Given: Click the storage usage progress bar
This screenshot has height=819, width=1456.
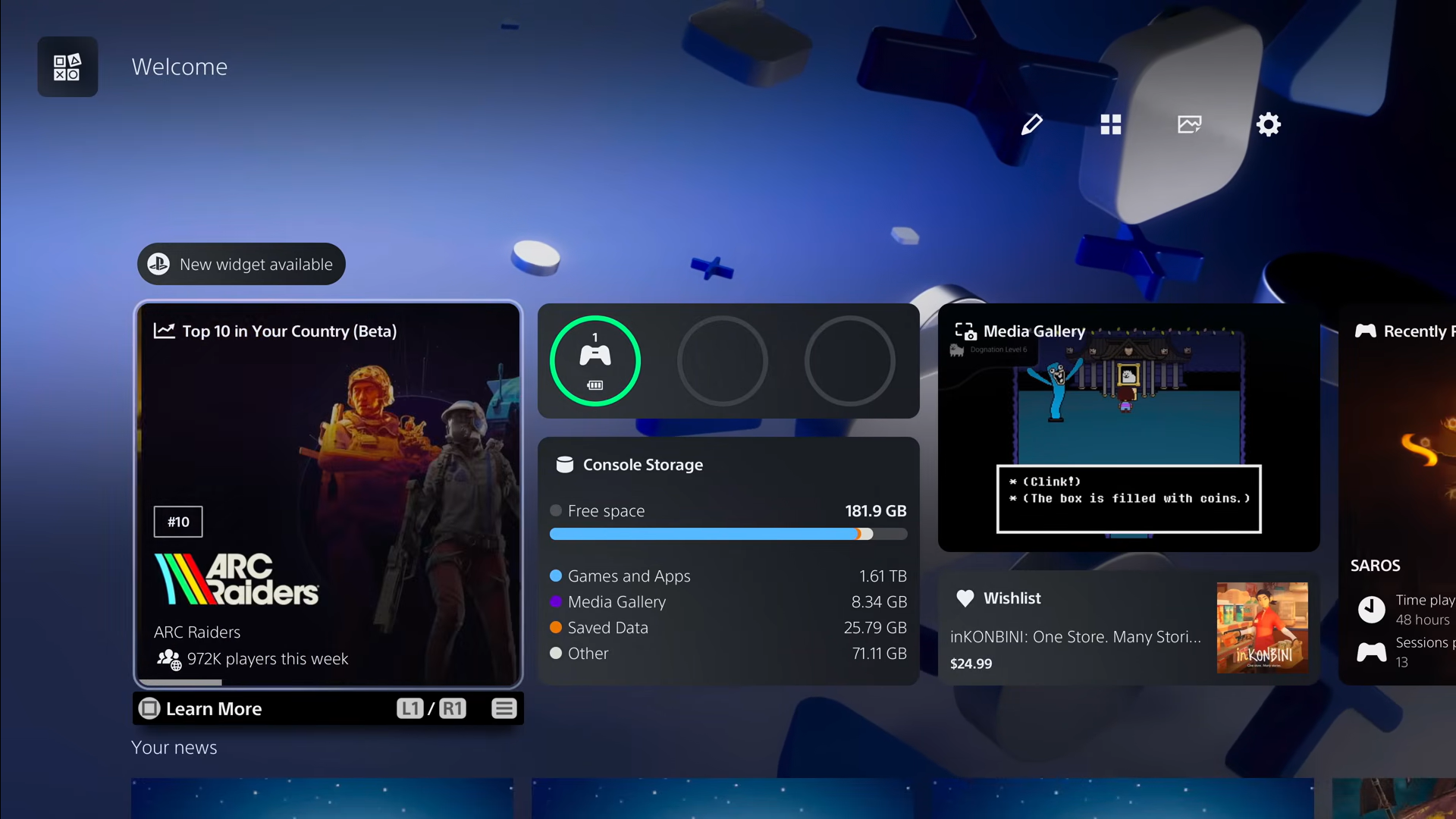Looking at the screenshot, I should pyautogui.click(x=728, y=534).
